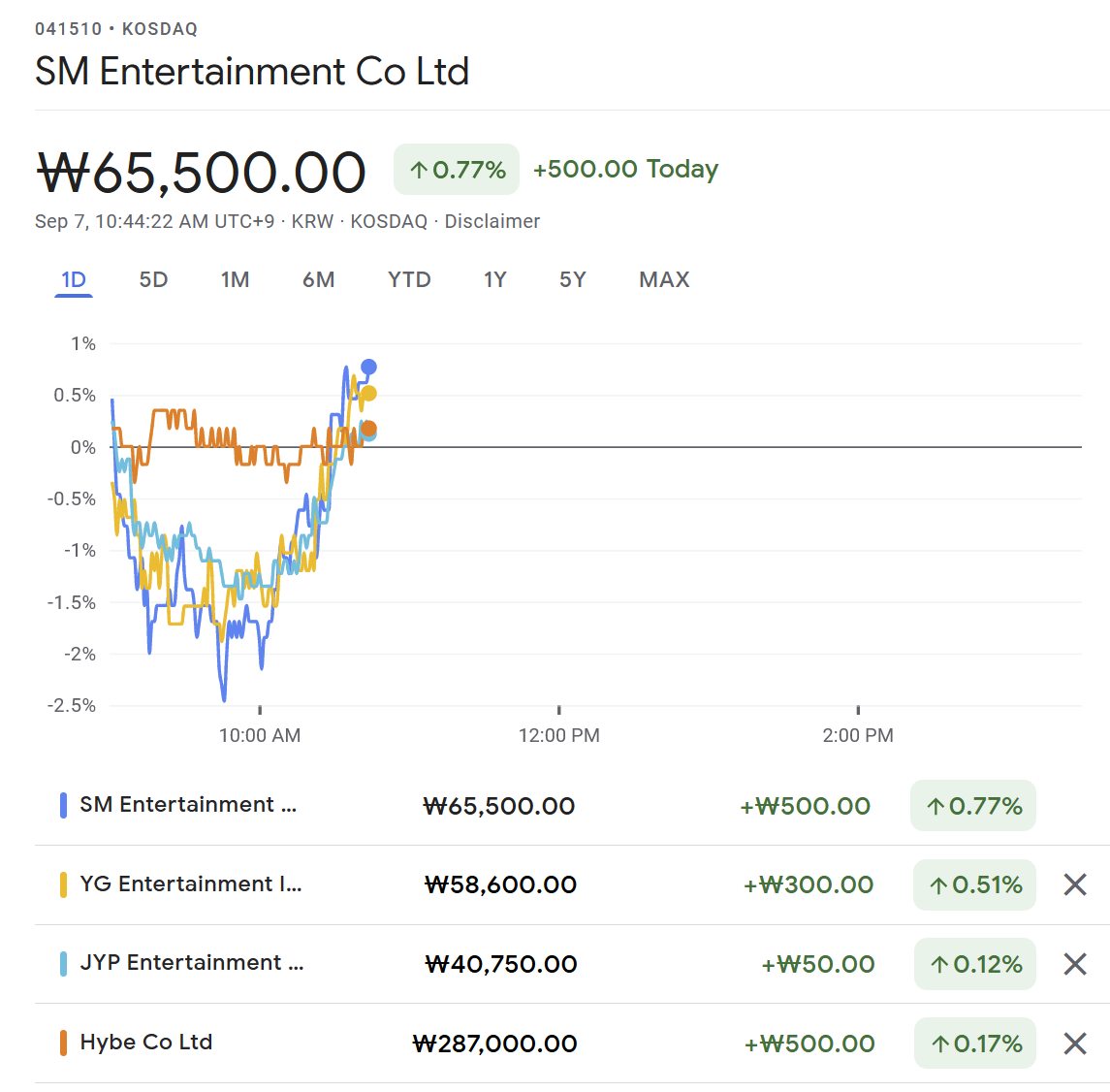Select the 1M time range tab
The width and height of the screenshot is (1110, 1092).
tap(235, 280)
